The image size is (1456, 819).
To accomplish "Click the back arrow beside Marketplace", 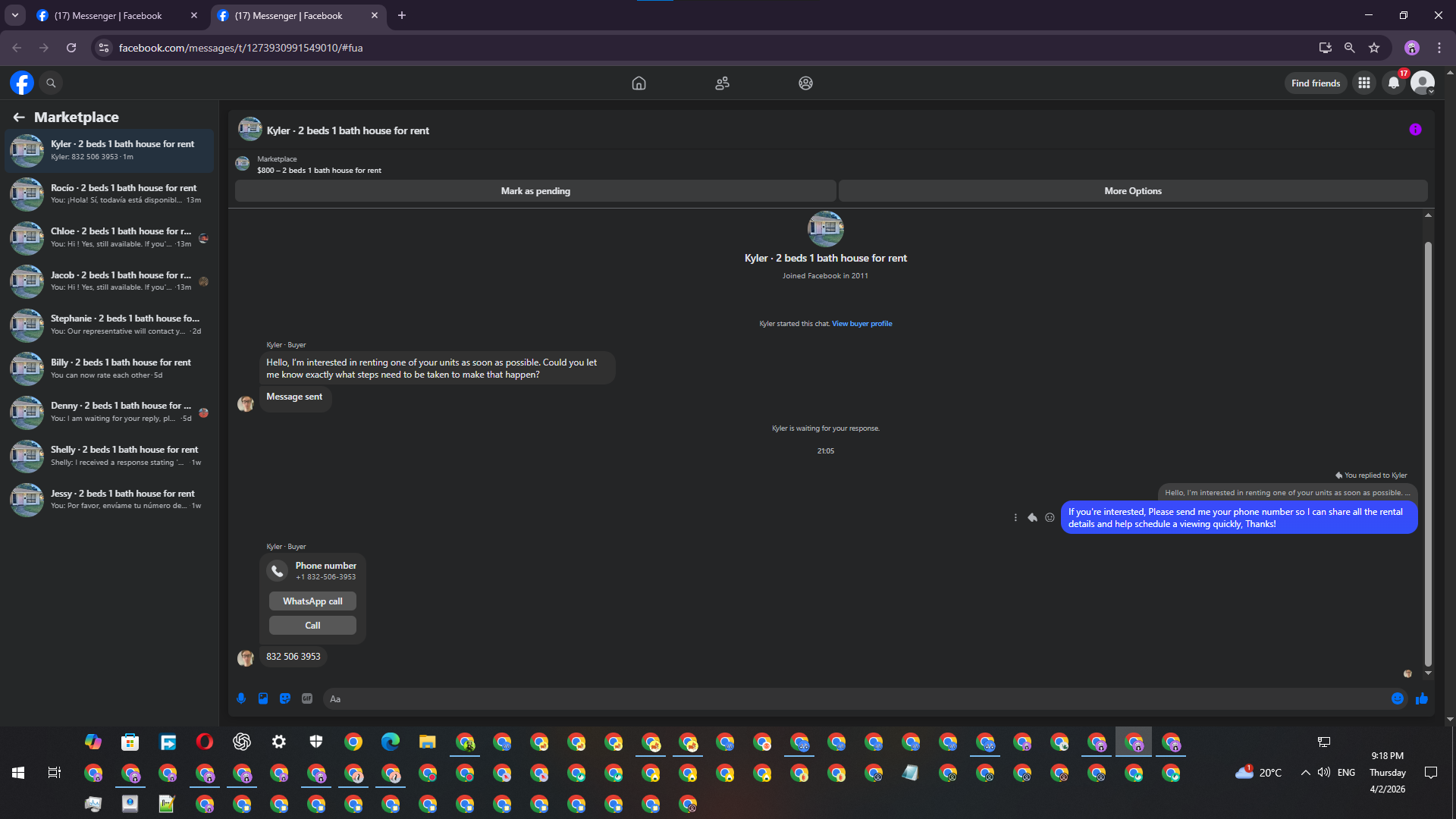I will [19, 117].
